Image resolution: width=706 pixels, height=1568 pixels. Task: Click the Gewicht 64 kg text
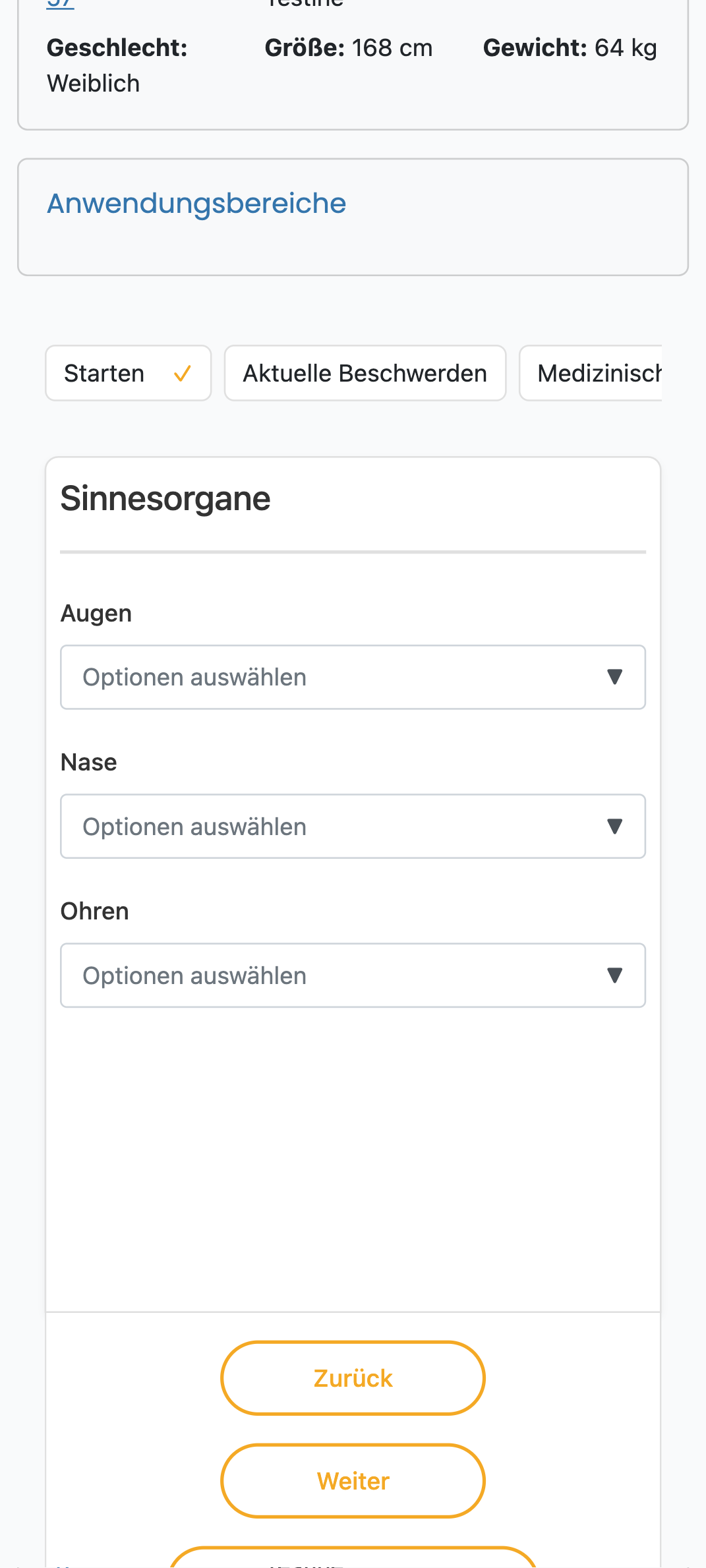click(570, 48)
